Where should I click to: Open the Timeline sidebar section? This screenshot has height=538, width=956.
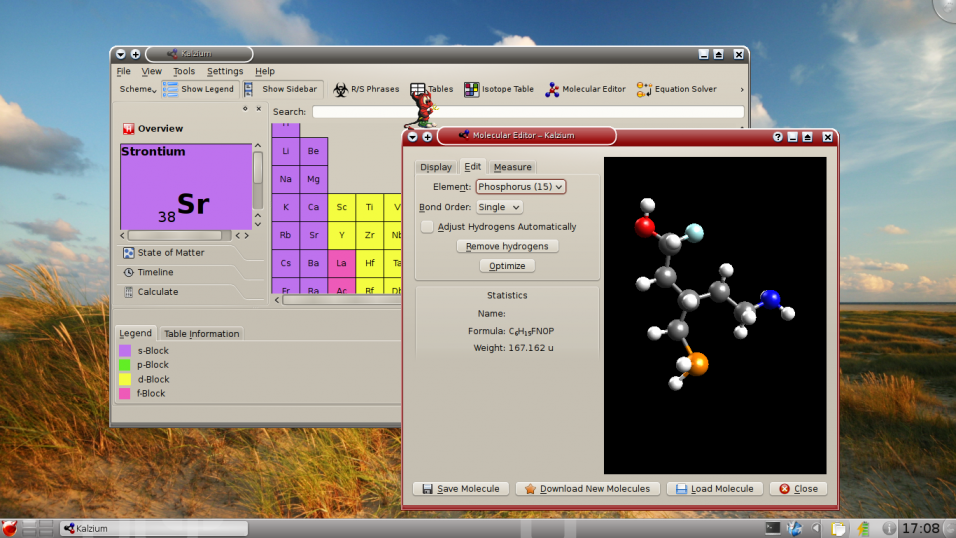tap(155, 272)
